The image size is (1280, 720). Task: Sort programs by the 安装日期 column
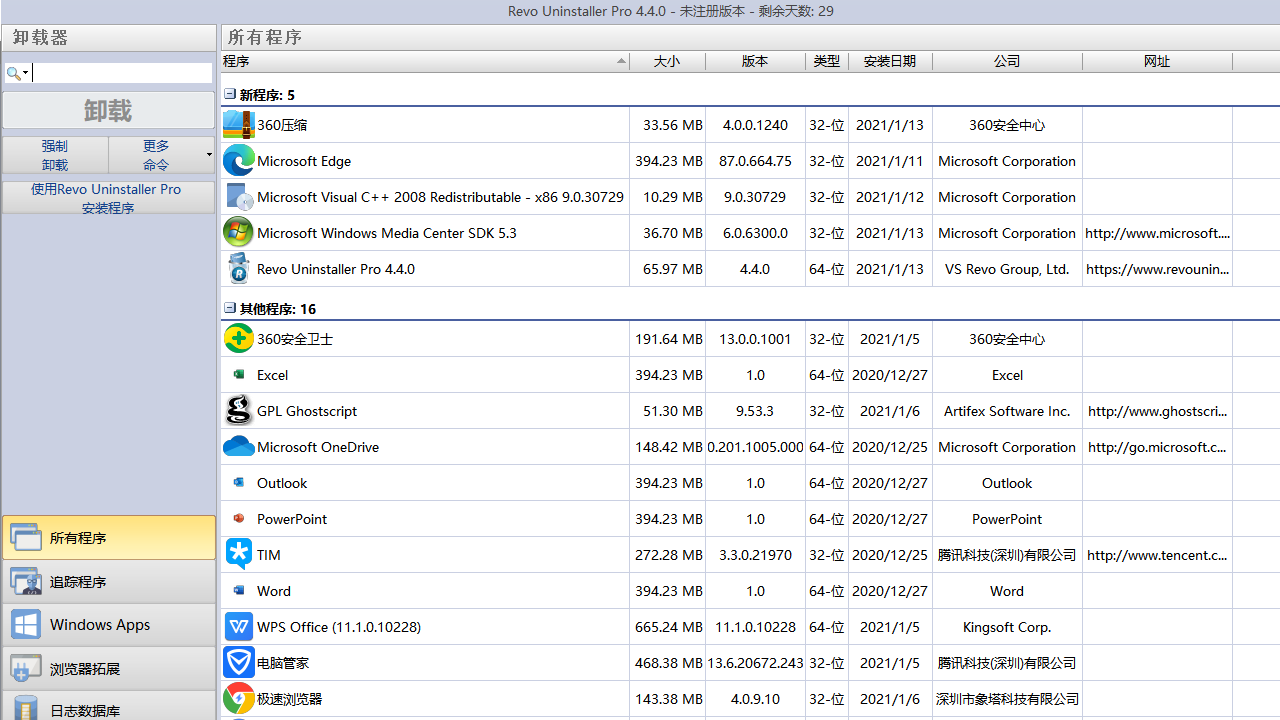point(889,61)
